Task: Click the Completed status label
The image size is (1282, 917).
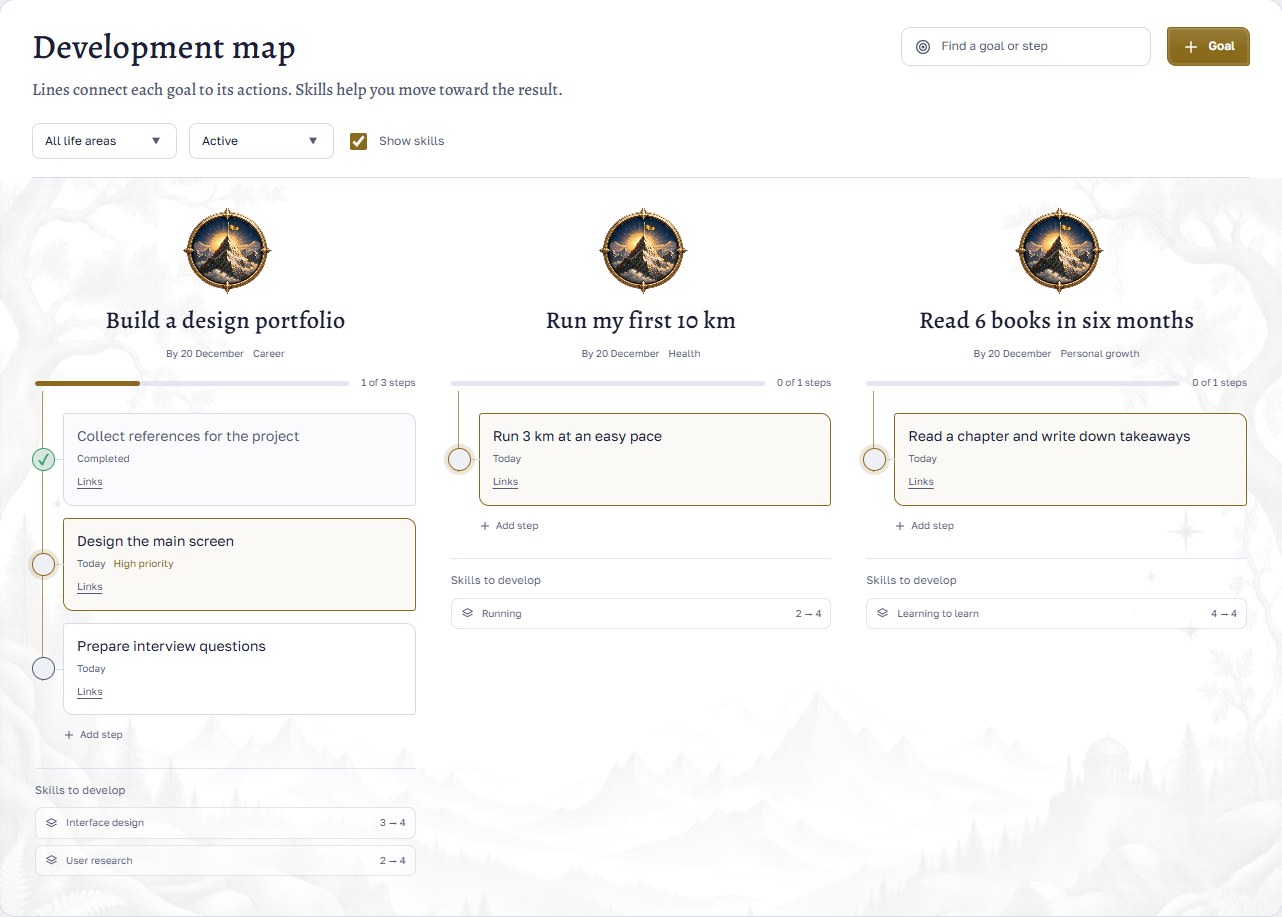Action: (103, 459)
